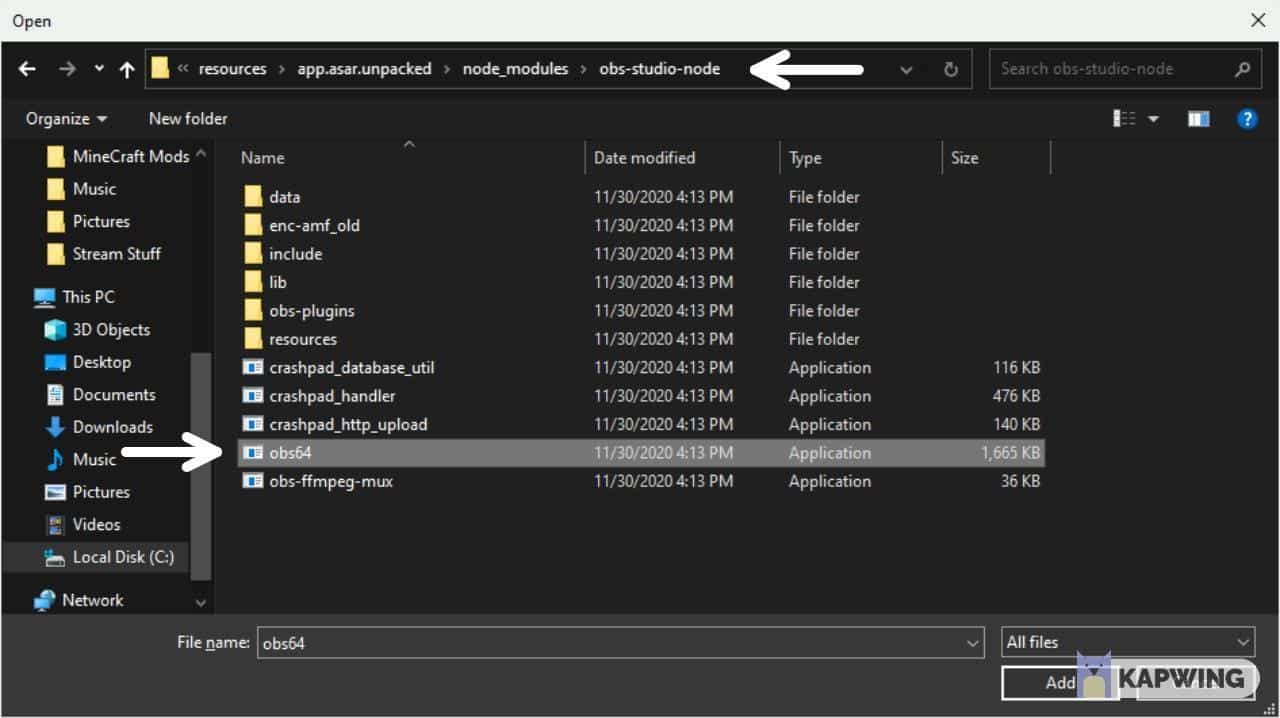Viewport: 1280px width, 718px height.
Task: Select the Pictures folder above Stream Stuff
Action: point(89,222)
